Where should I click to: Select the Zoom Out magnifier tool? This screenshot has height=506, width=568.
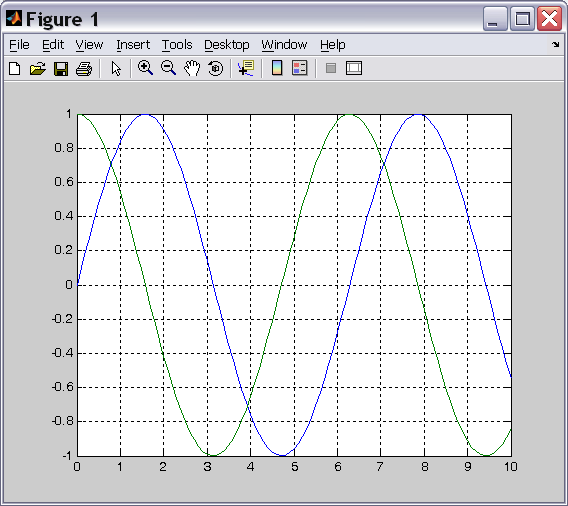point(168,68)
